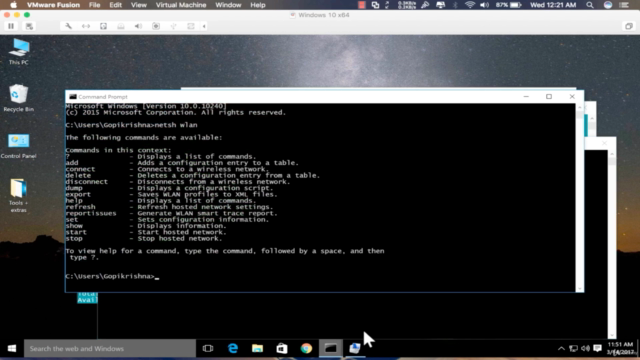Click the Command Prompt title bar icon
The width and height of the screenshot is (640, 360).
73,97
